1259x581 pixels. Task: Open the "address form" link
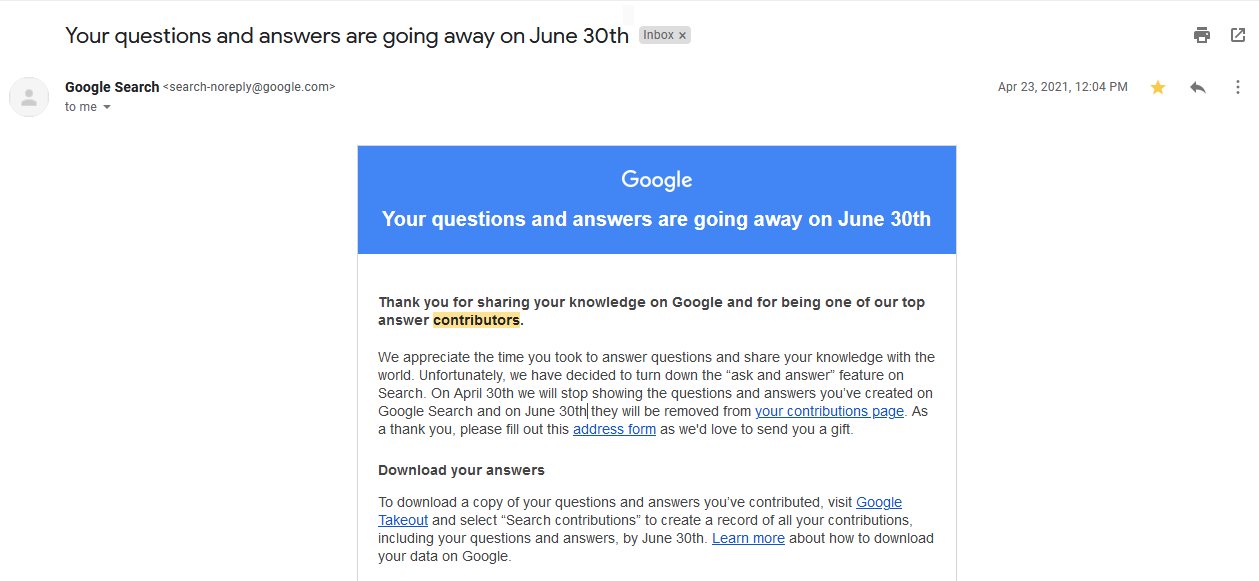(x=614, y=429)
